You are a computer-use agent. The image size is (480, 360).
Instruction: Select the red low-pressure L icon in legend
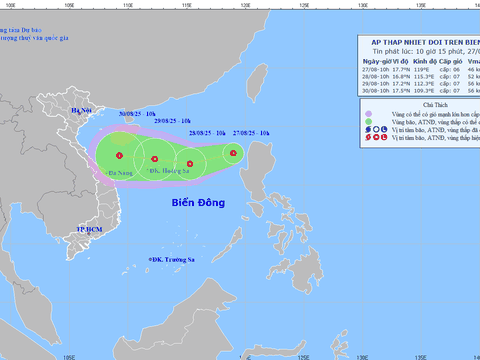coord(384,137)
